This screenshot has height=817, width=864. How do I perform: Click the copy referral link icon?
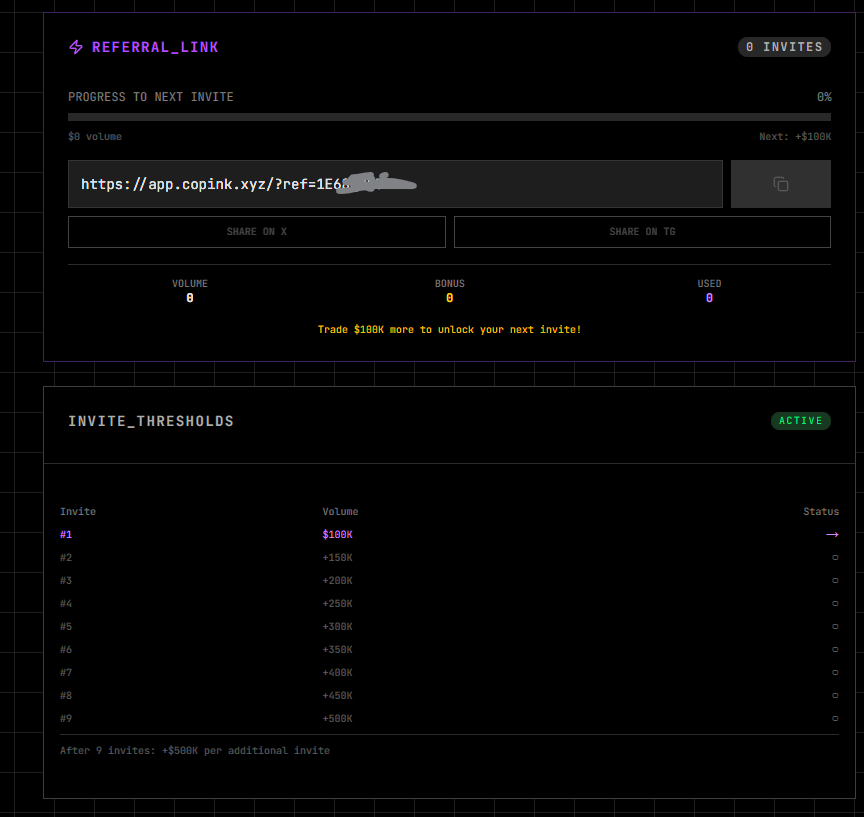point(781,184)
